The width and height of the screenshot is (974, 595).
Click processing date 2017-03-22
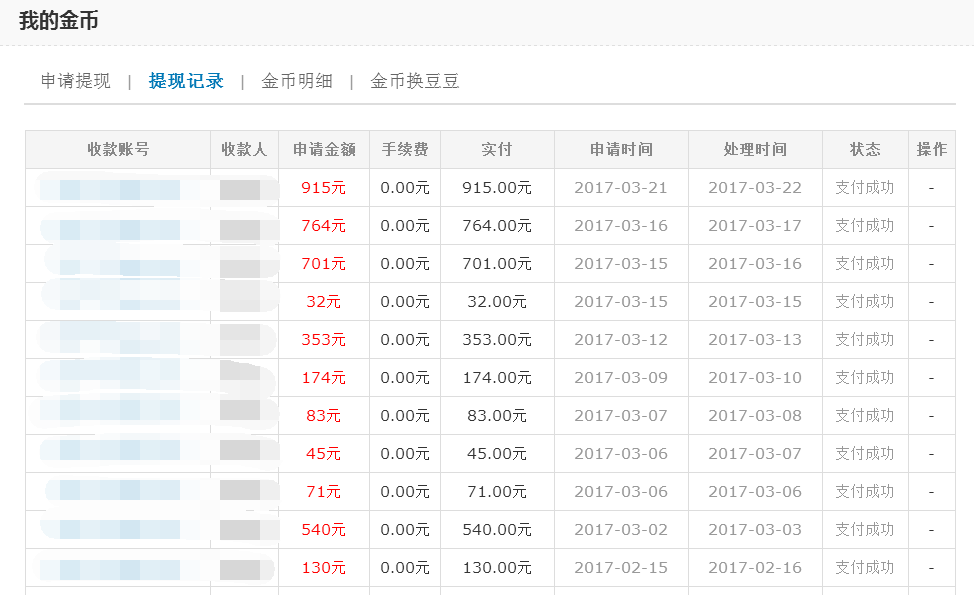click(x=755, y=188)
